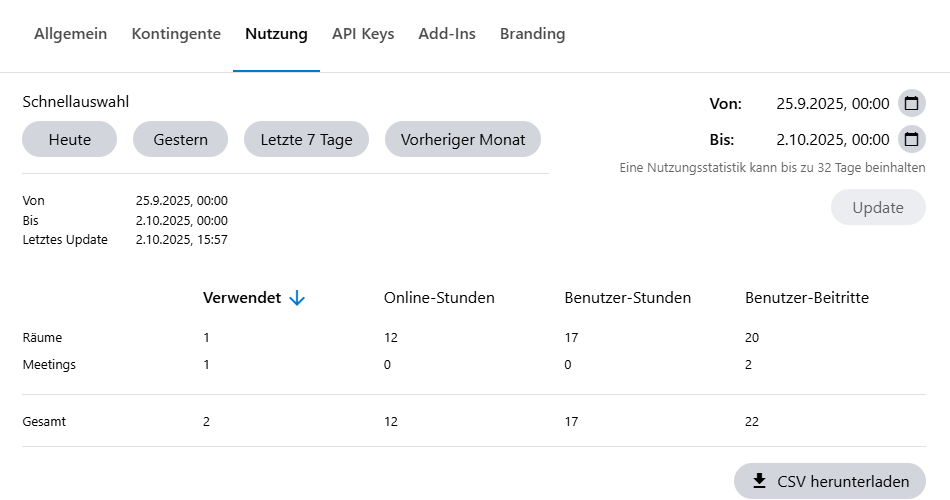
Task: Switch to the Branding tab
Action: click(x=532, y=34)
